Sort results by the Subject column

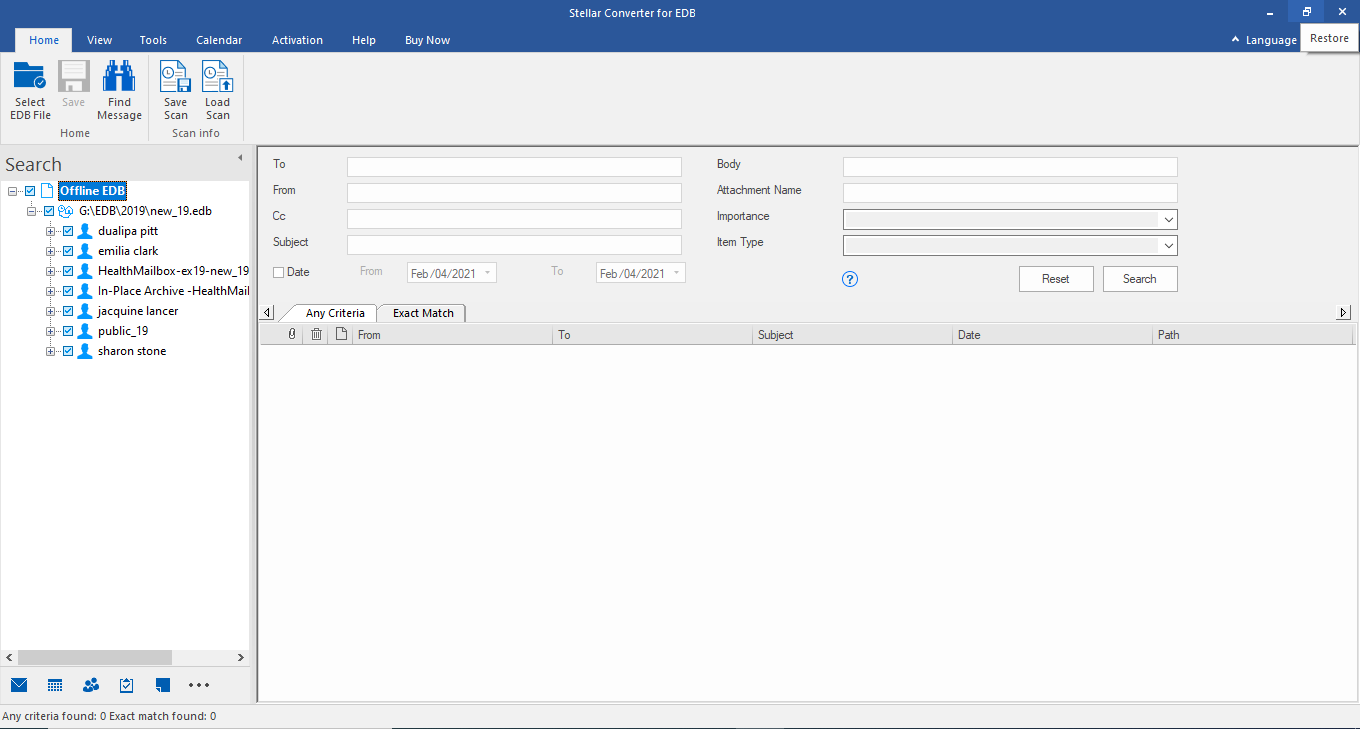(x=852, y=335)
